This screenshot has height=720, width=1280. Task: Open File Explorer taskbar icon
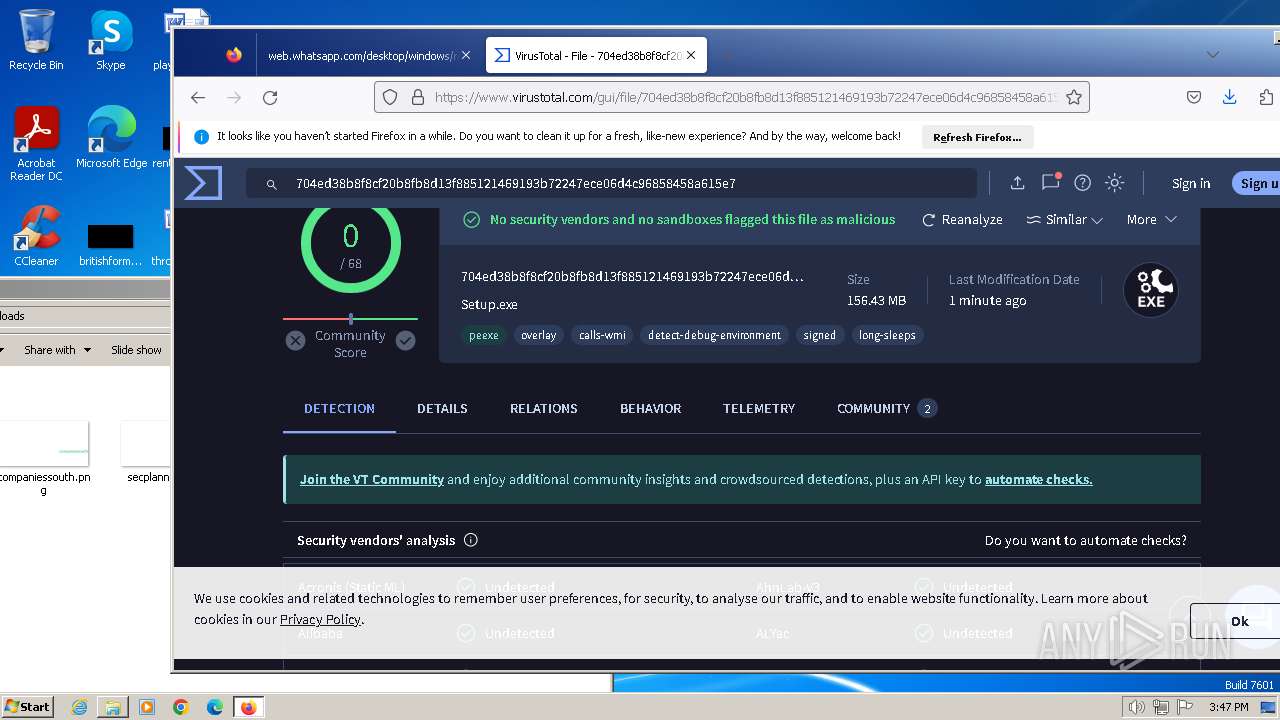click(x=112, y=707)
